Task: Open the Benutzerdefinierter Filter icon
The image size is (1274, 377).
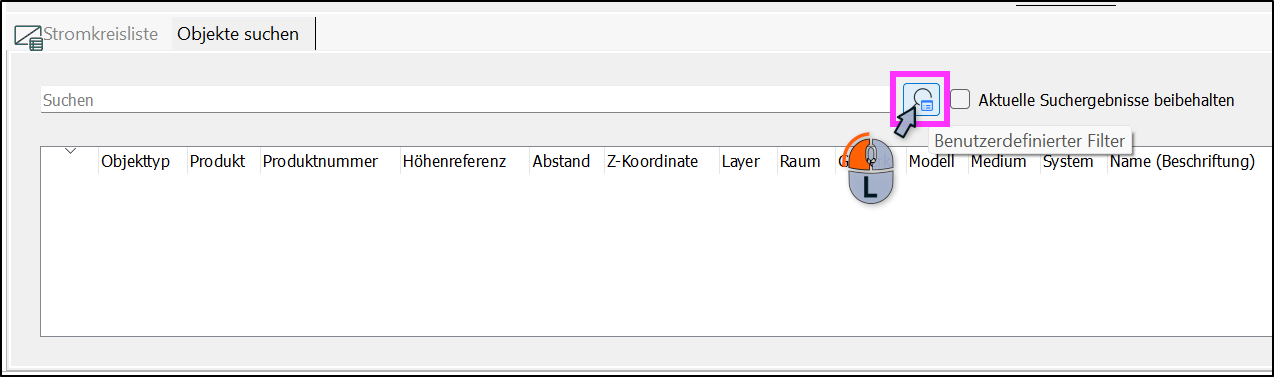Action: coord(919,100)
